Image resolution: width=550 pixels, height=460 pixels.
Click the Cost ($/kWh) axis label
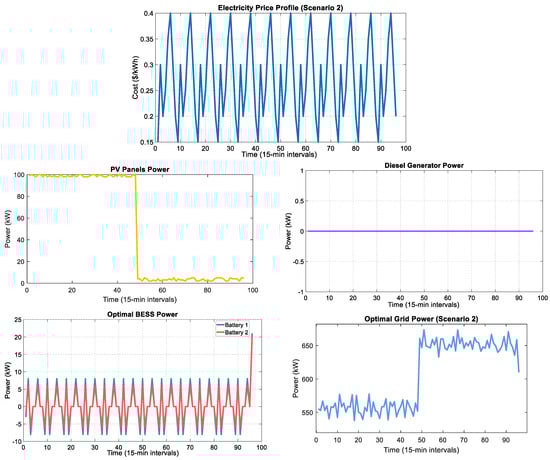coord(135,77)
